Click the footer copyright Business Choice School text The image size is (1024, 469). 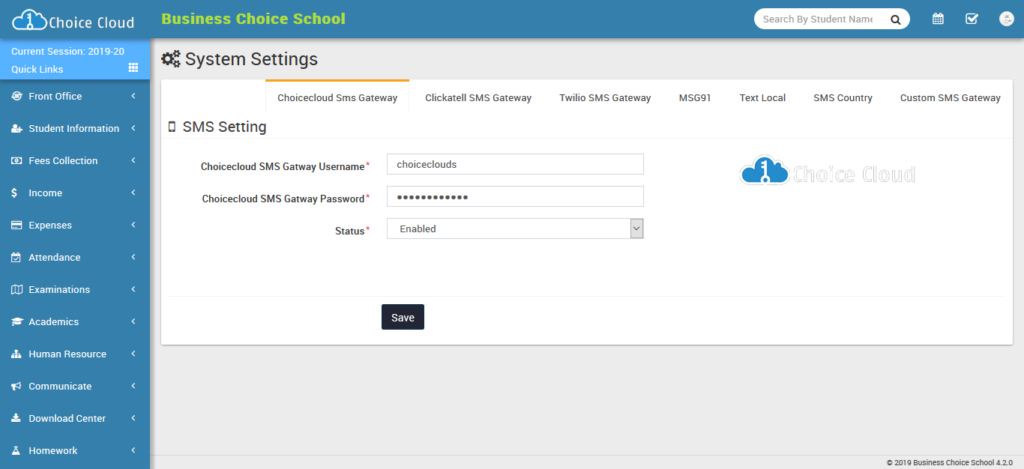click(x=950, y=462)
